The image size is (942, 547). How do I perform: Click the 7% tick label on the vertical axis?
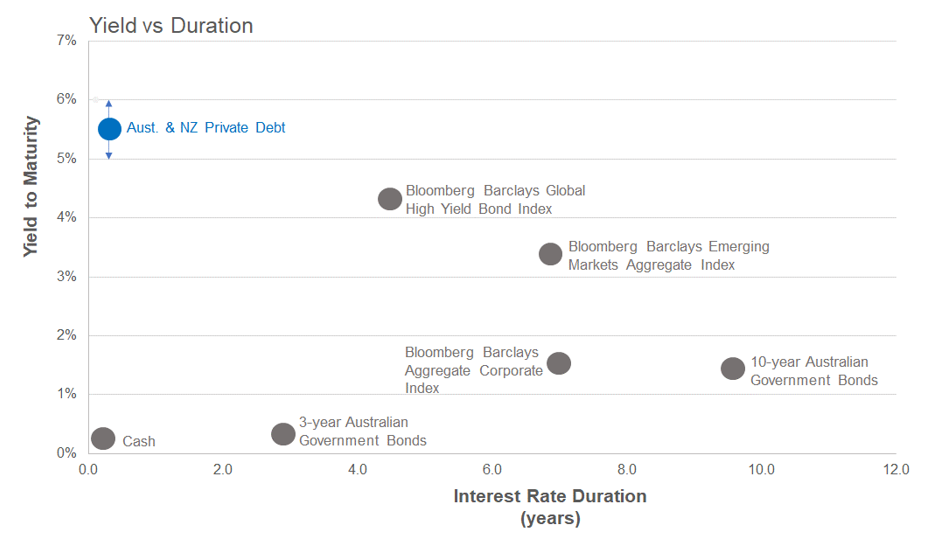[66, 41]
